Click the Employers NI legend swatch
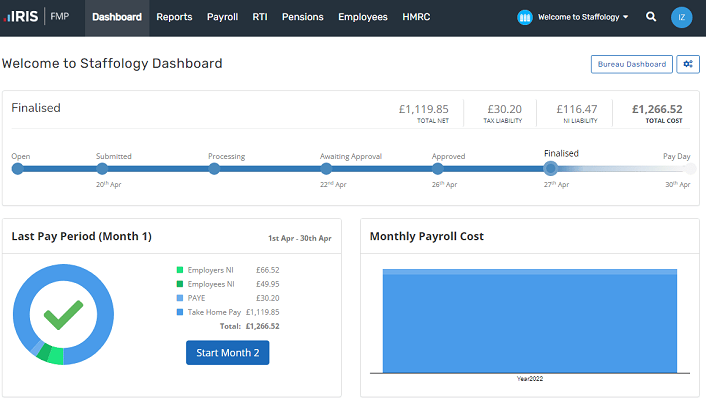This screenshot has height=405, width=706. click(180, 270)
